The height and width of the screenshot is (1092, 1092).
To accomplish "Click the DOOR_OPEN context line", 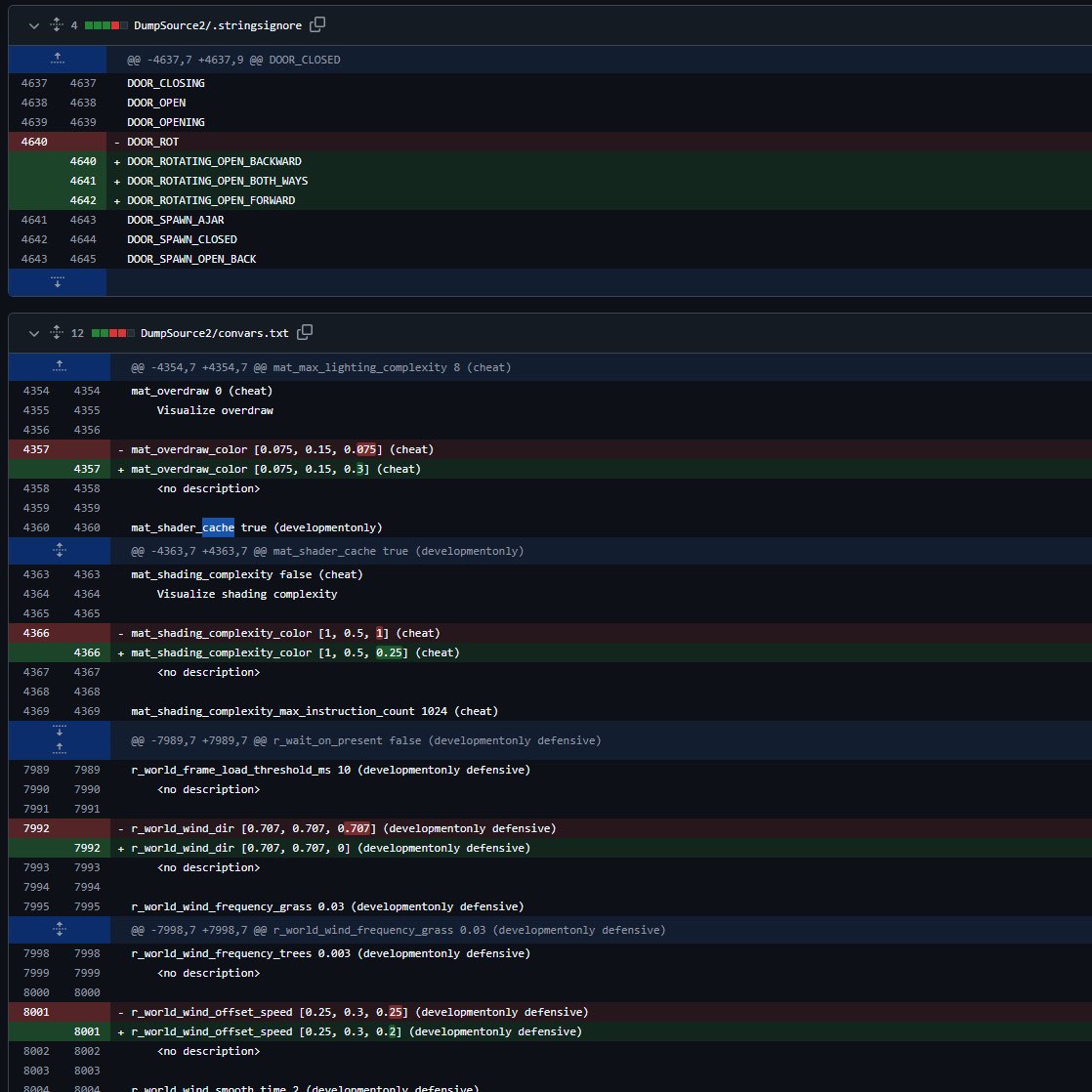I will pos(156,103).
